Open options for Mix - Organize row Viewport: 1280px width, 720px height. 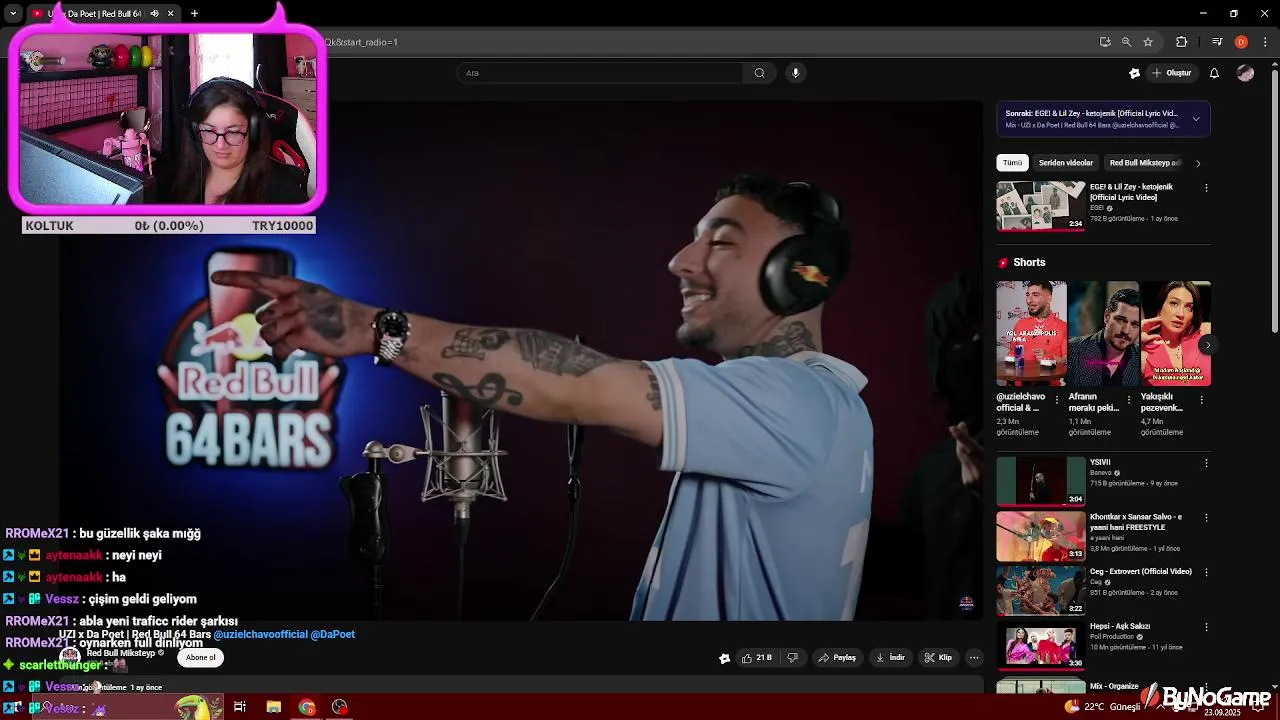pyautogui.click(x=1206, y=687)
